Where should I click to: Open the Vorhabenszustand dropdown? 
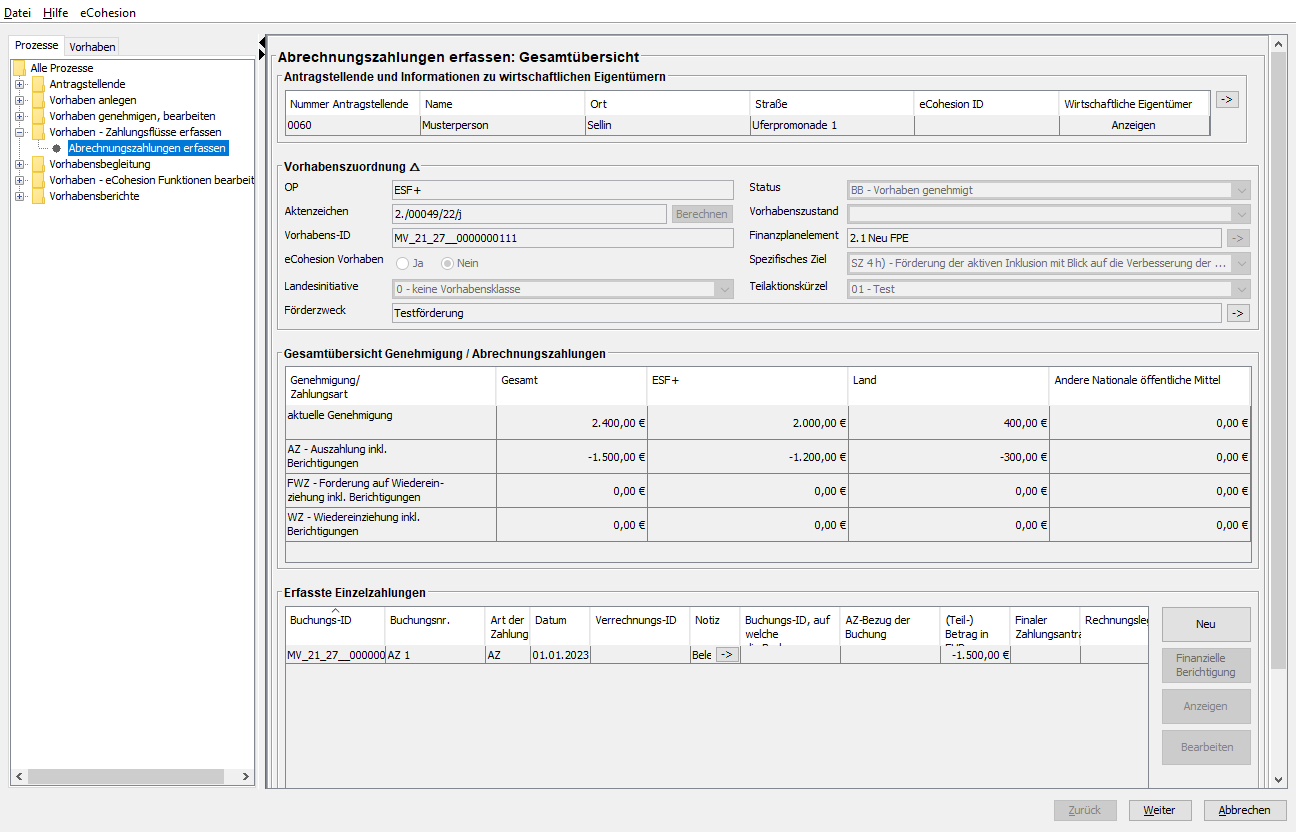tap(1241, 214)
